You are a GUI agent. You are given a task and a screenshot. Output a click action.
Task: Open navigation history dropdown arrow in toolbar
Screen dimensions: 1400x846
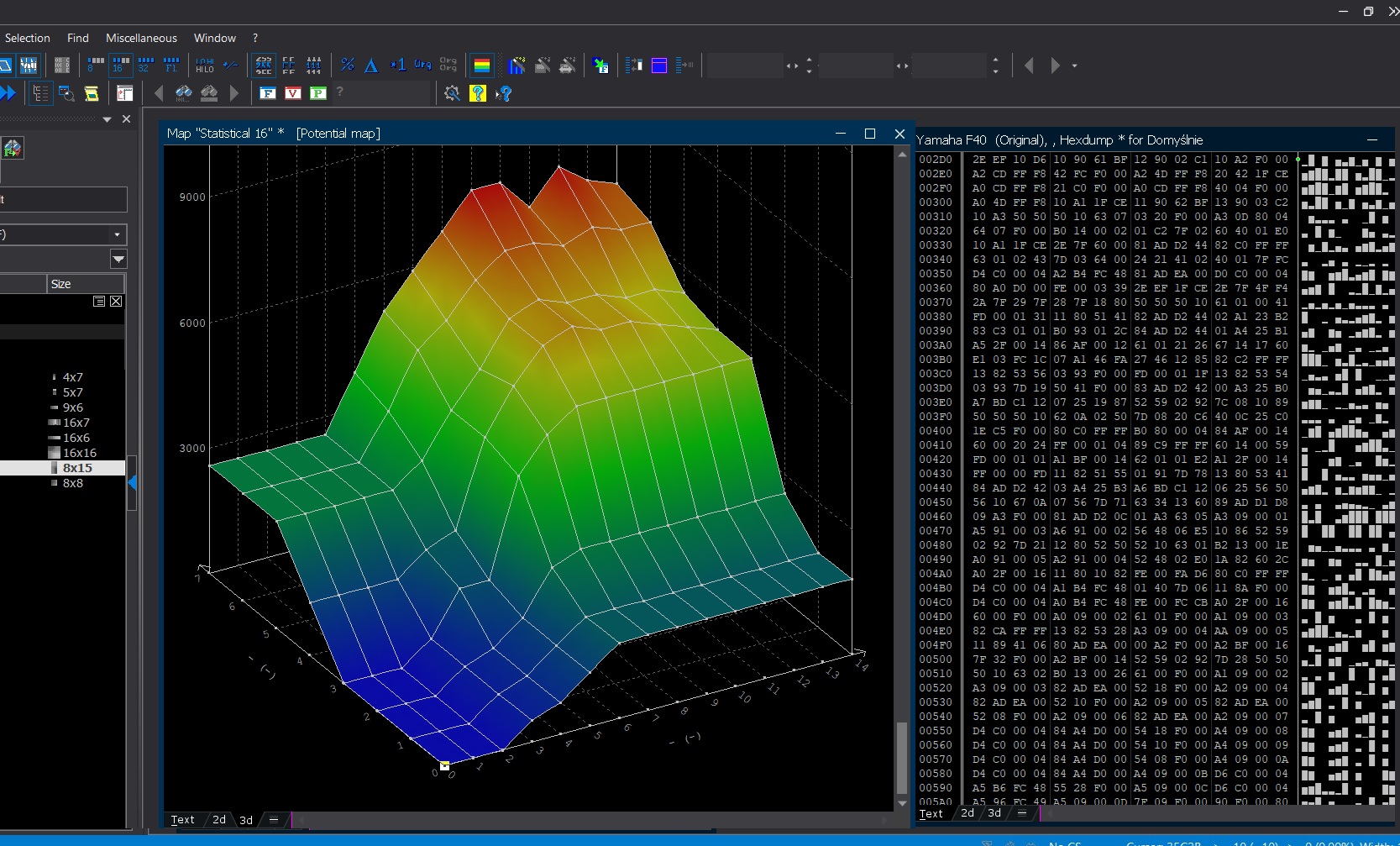(1074, 66)
